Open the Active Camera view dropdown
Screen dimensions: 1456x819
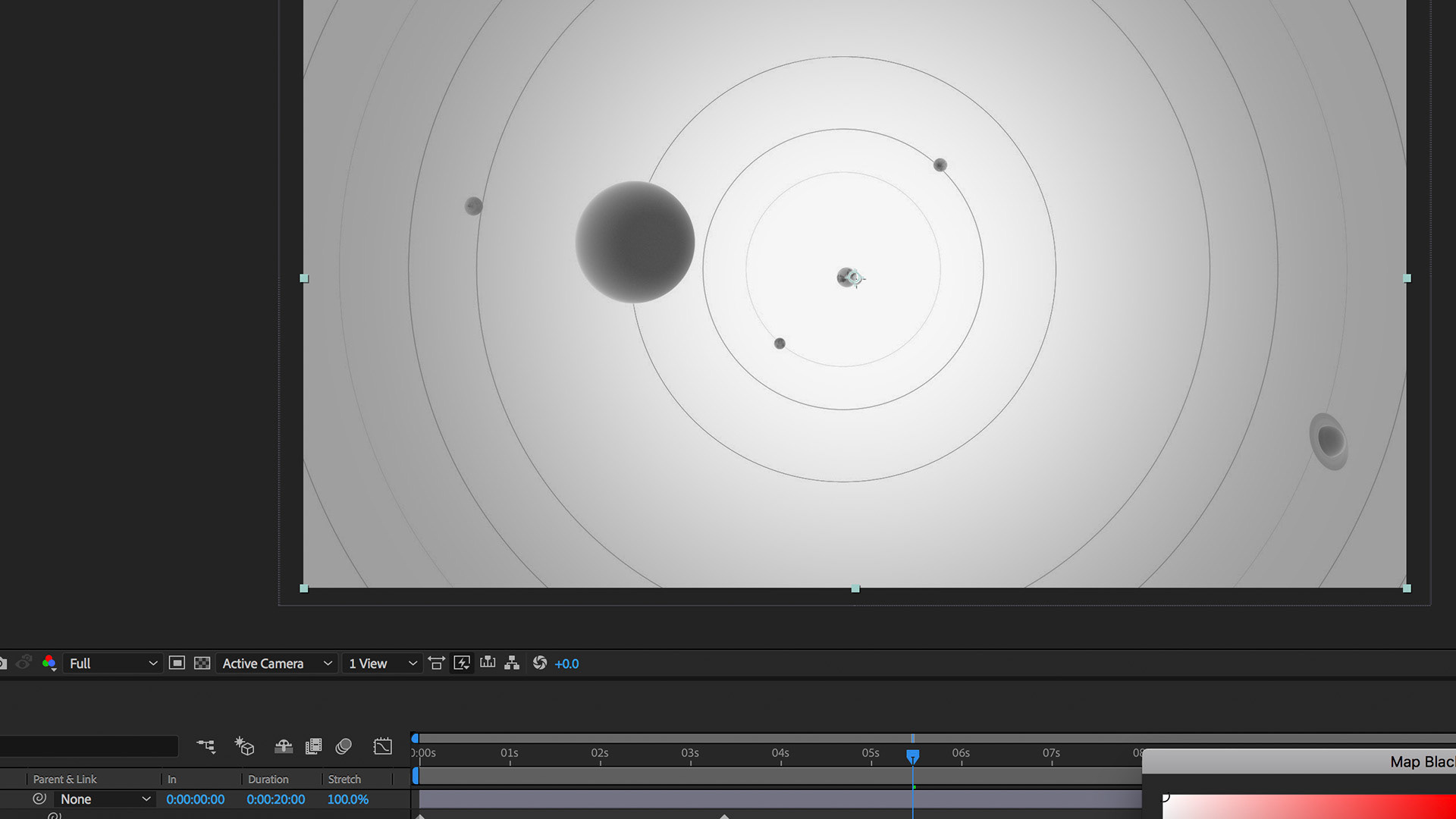(x=276, y=663)
